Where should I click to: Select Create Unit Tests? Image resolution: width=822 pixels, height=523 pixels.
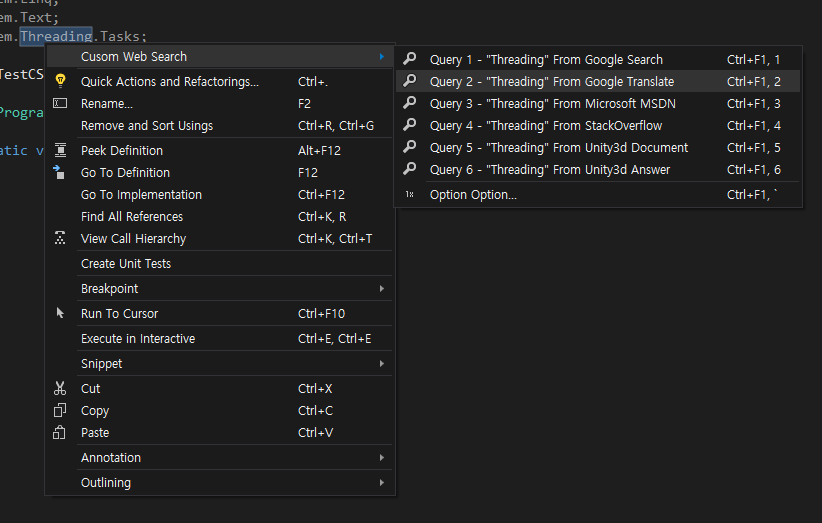(x=219, y=264)
